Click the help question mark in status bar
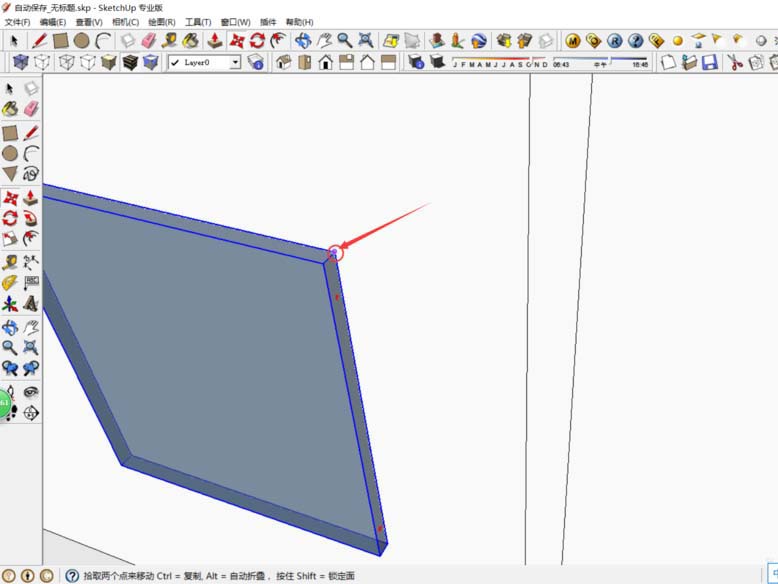This screenshot has height=584, width=778. (72, 576)
